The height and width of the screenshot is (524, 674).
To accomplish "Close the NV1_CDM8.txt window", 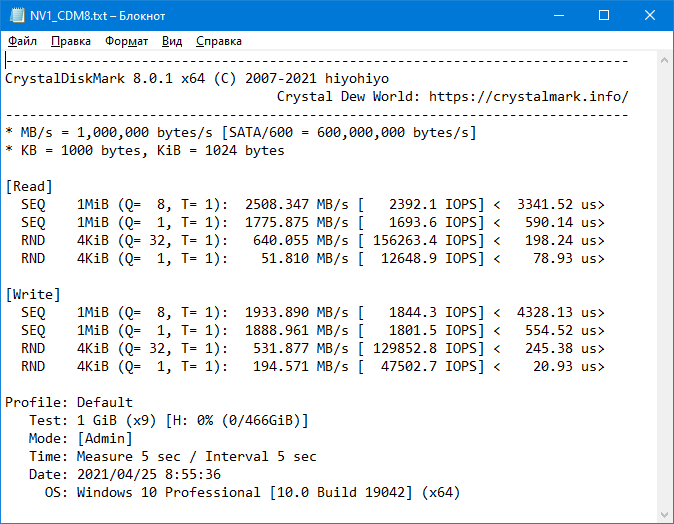I will point(649,15).
